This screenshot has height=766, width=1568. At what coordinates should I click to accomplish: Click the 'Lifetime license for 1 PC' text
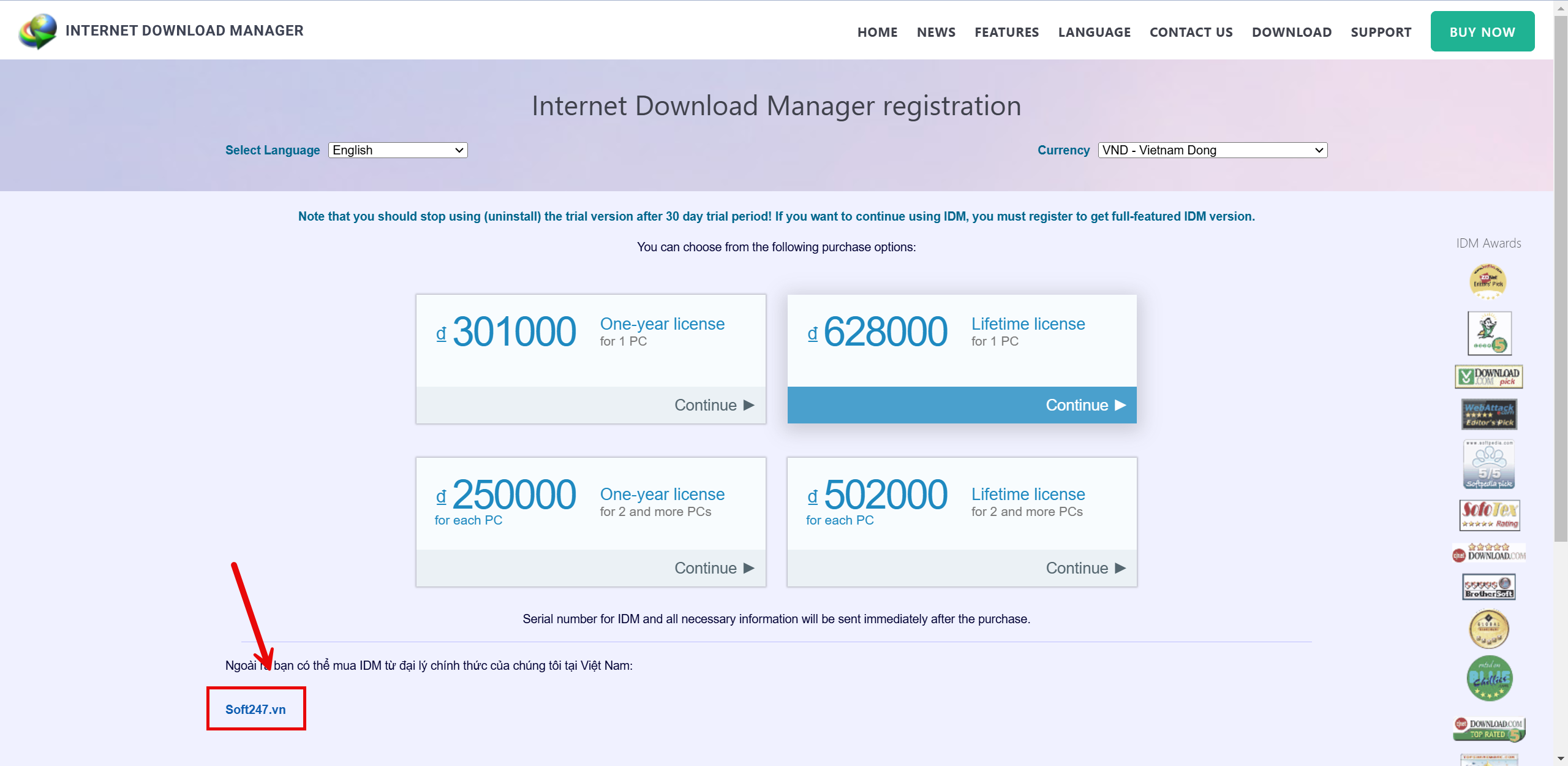tap(1028, 332)
